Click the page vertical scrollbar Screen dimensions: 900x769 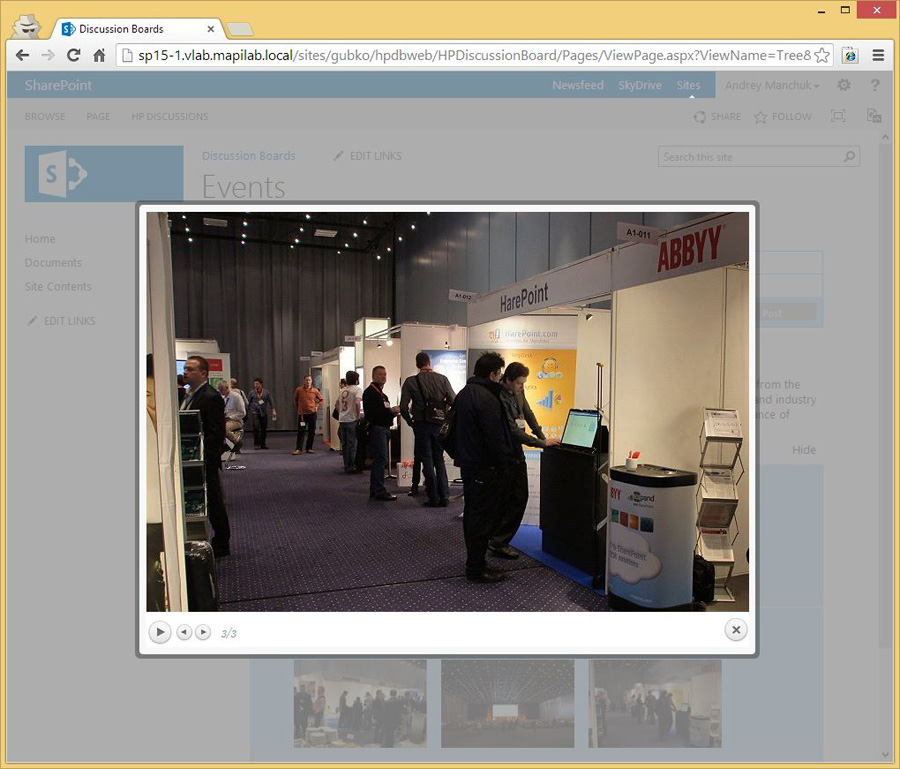tap(885, 398)
